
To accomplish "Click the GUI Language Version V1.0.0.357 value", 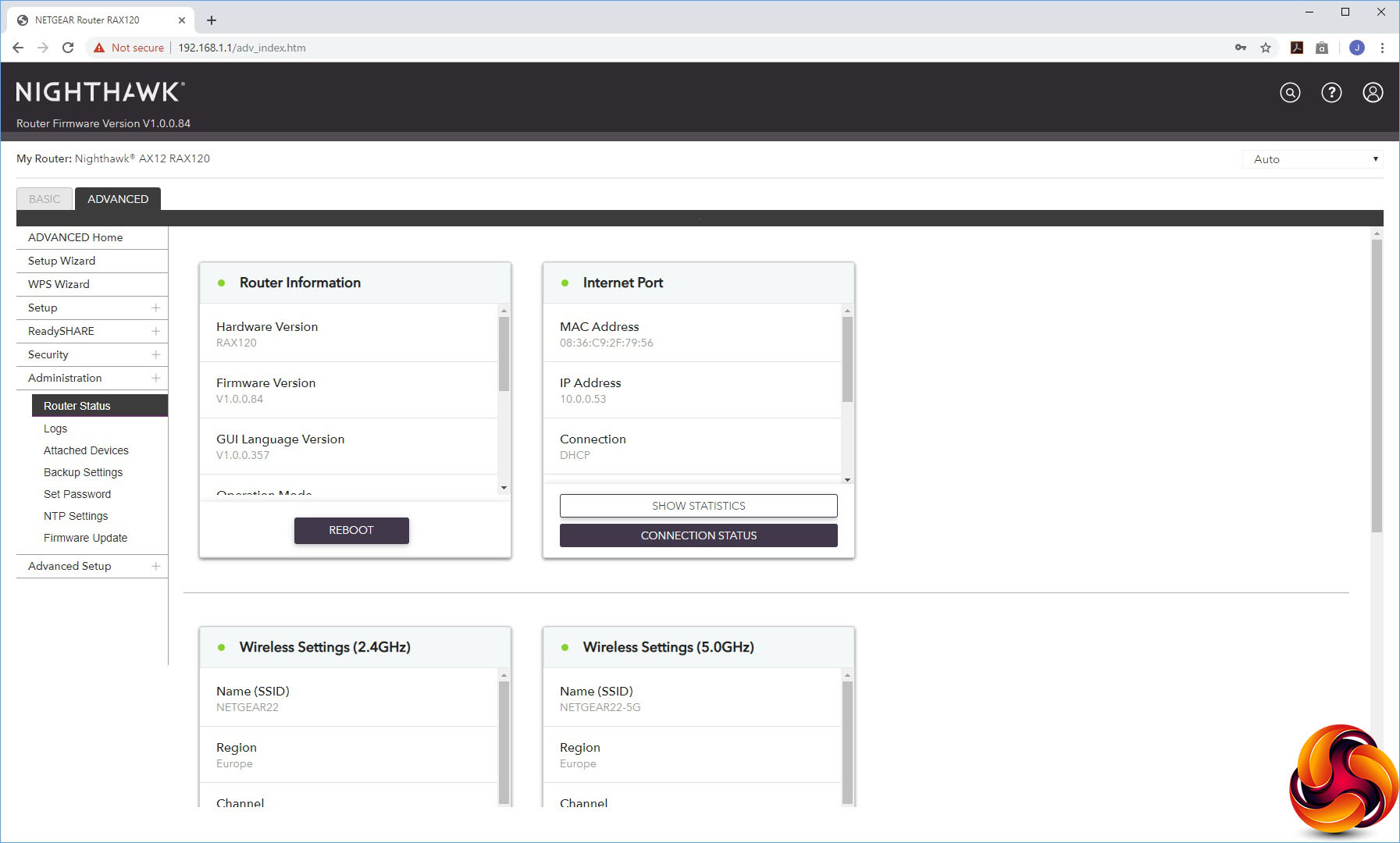I will pos(243,455).
